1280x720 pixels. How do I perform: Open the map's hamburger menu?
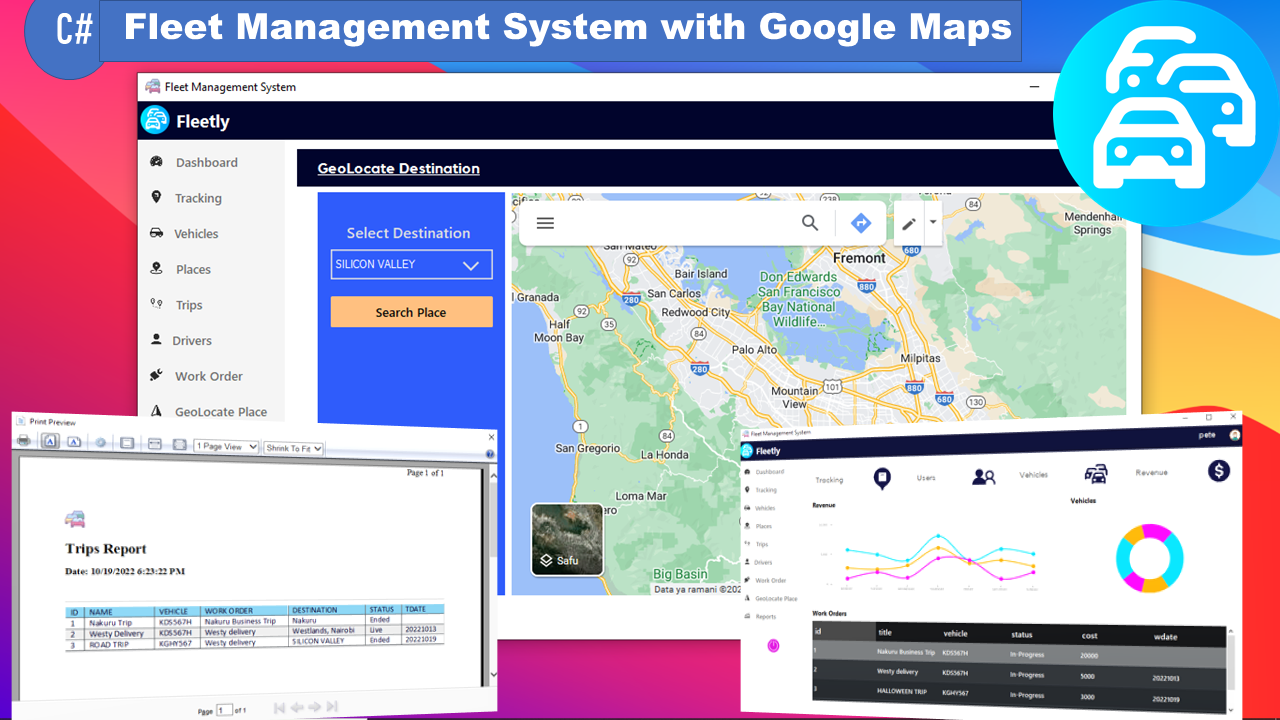point(545,223)
